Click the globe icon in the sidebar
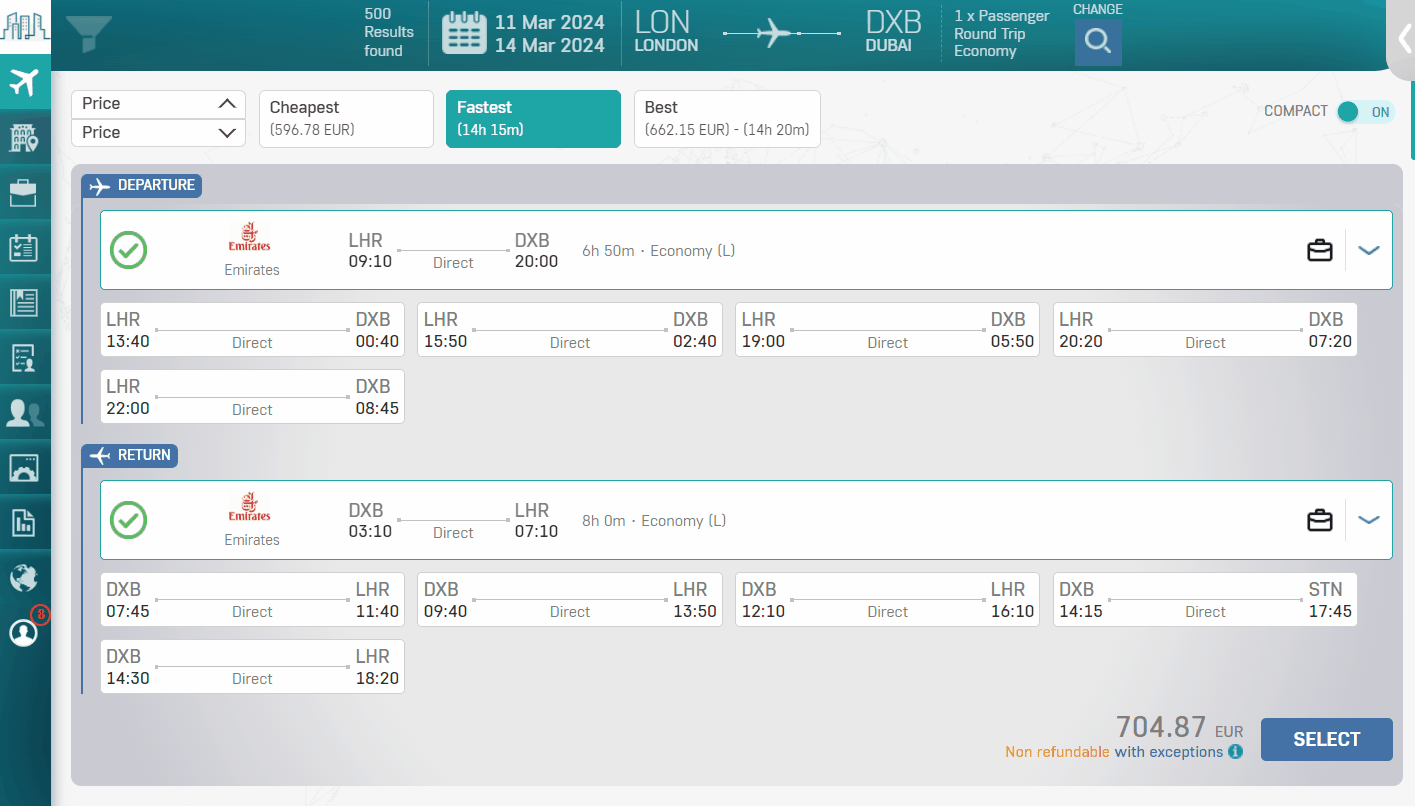 click(x=24, y=578)
